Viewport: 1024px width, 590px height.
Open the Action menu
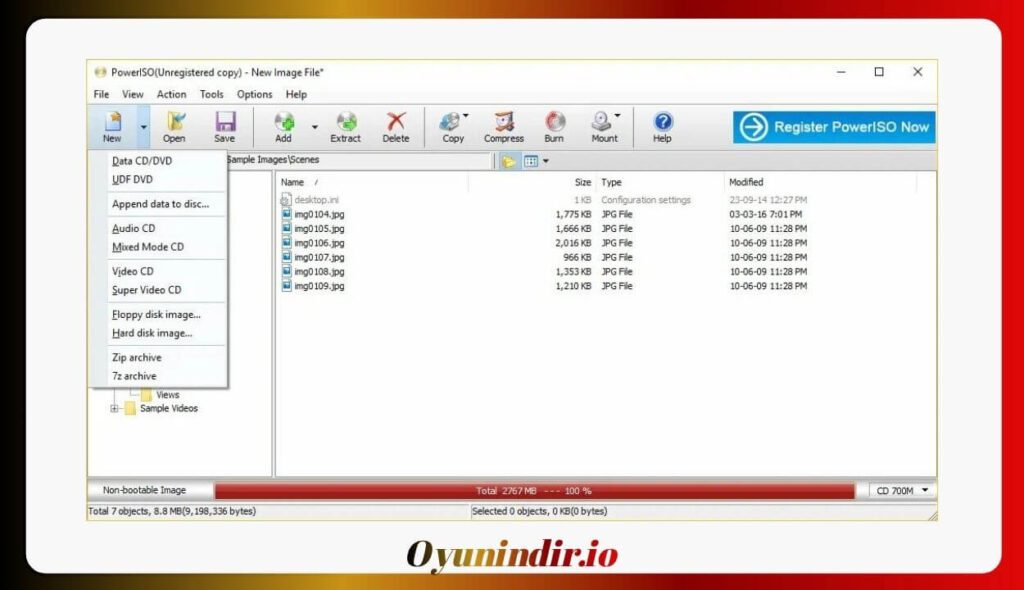(x=172, y=94)
